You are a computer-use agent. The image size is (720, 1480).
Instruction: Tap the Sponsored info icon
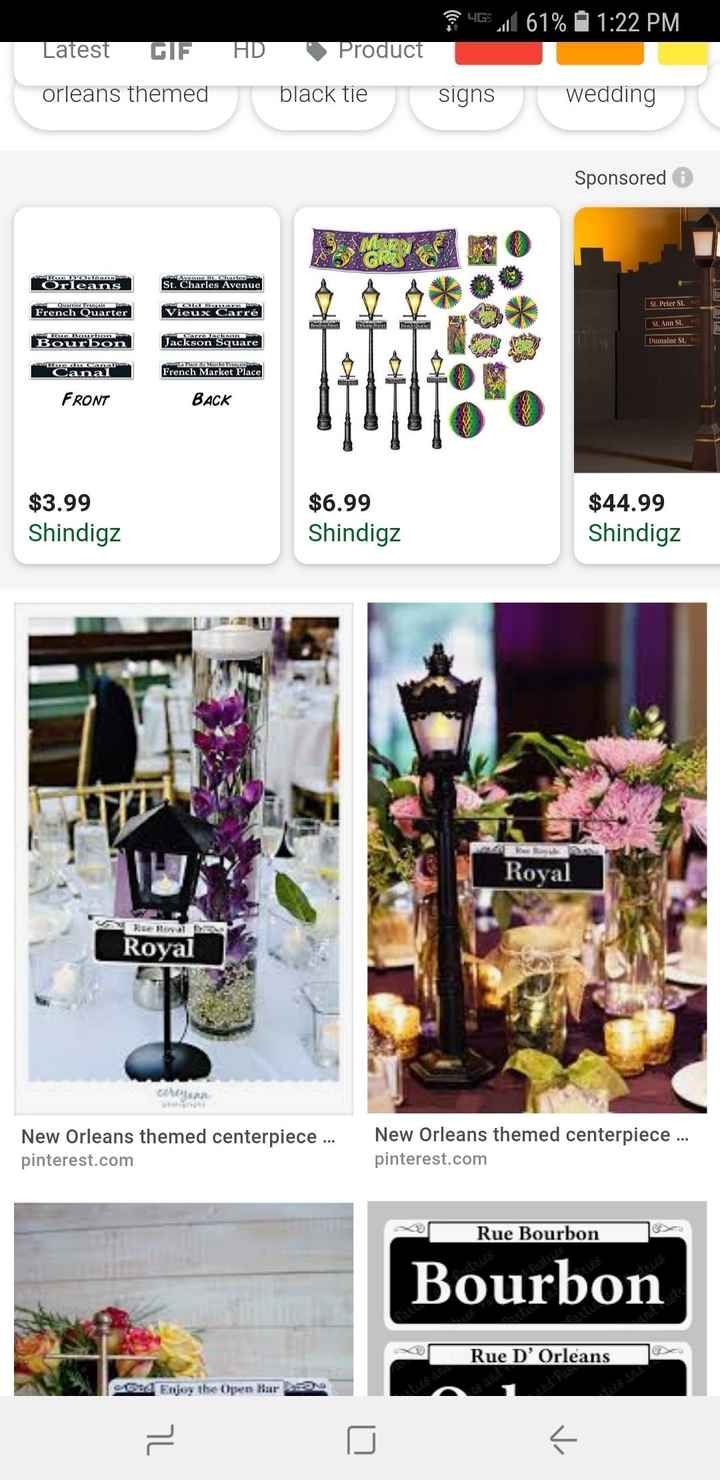(683, 177)
